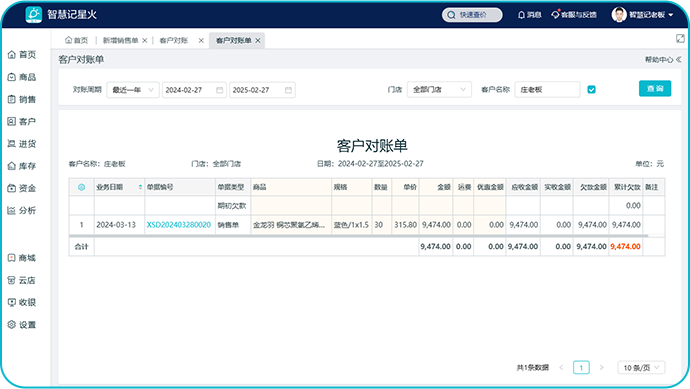Screen dimensions: 690x389
Task: Select page 1 in pagination
Action: click(581, 367)
